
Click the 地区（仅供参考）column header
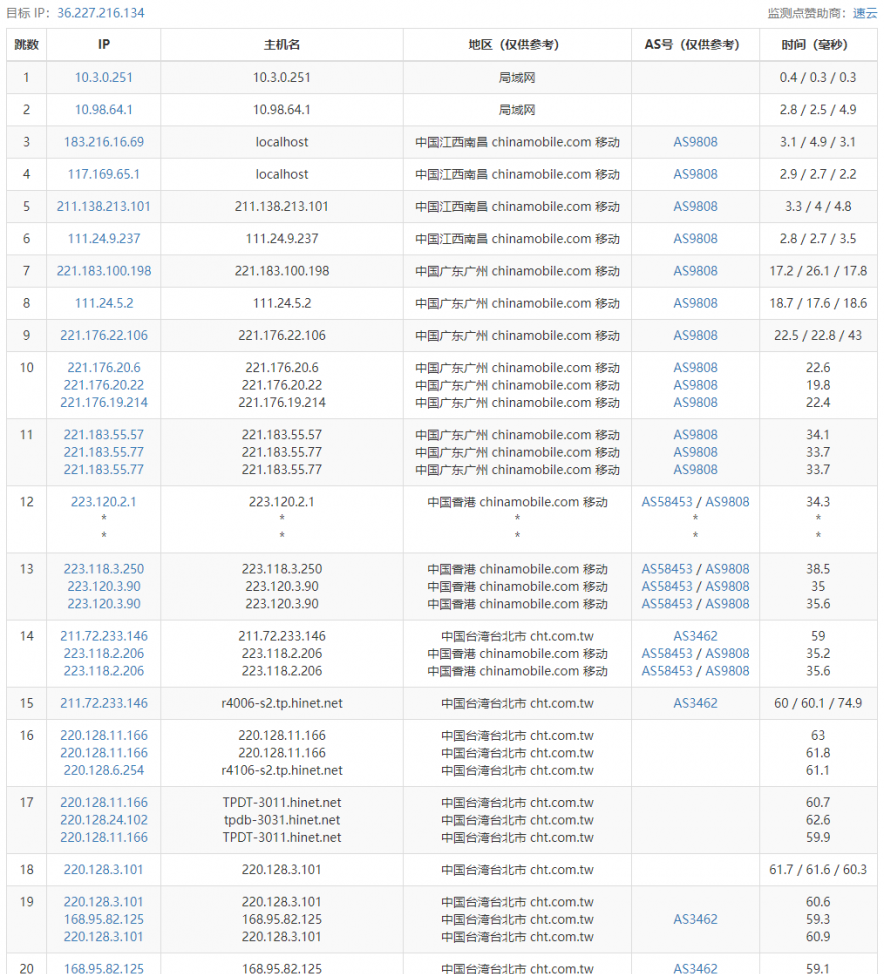[517, 45]
